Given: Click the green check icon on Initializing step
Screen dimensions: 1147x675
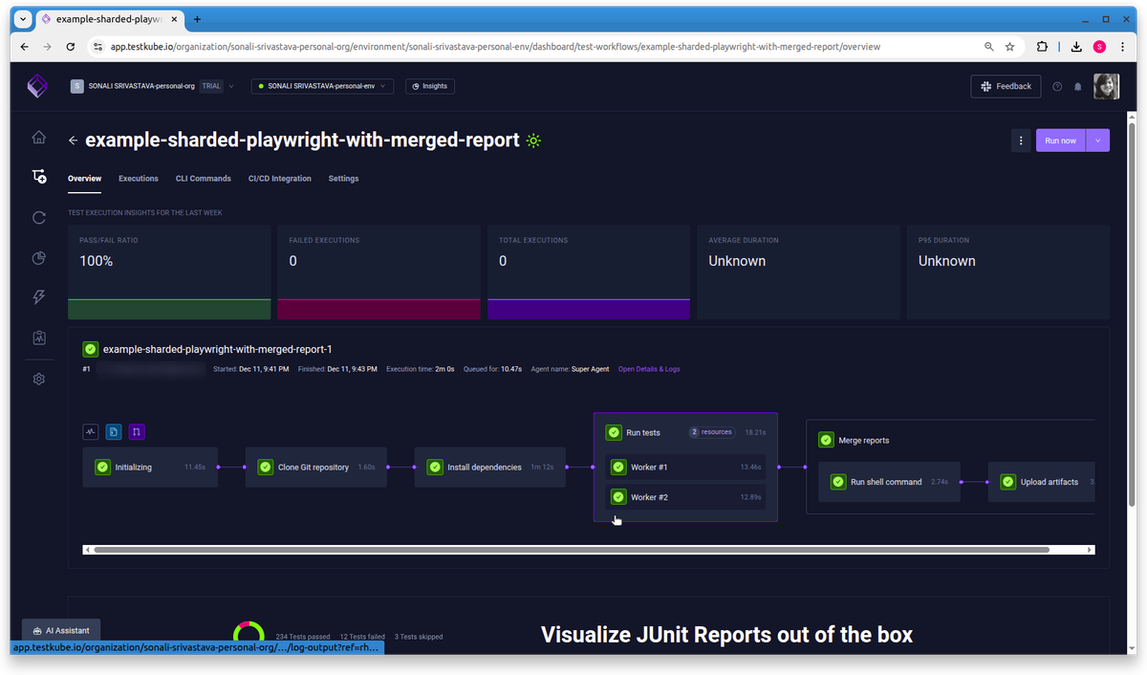Looking at the screenshot, I should coord(103,467).
